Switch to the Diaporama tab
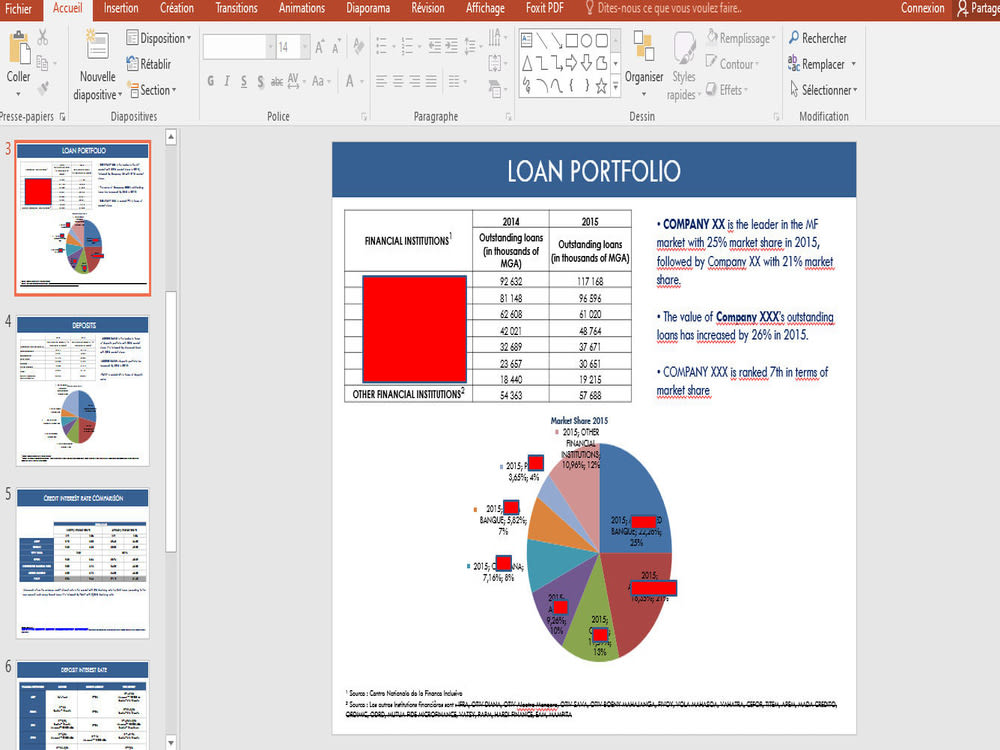The height and width of the screenshot is (750, 1000). coord(368,8)
